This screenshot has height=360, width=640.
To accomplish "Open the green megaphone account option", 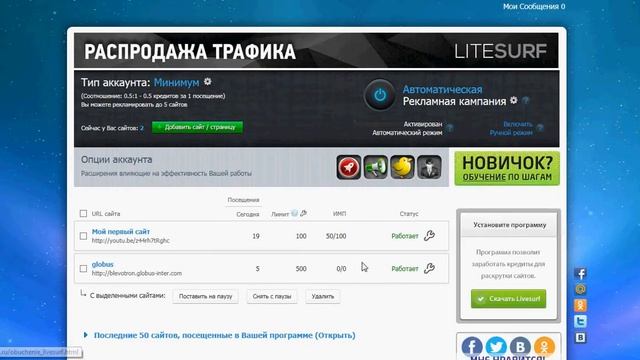I will [376, 167].
